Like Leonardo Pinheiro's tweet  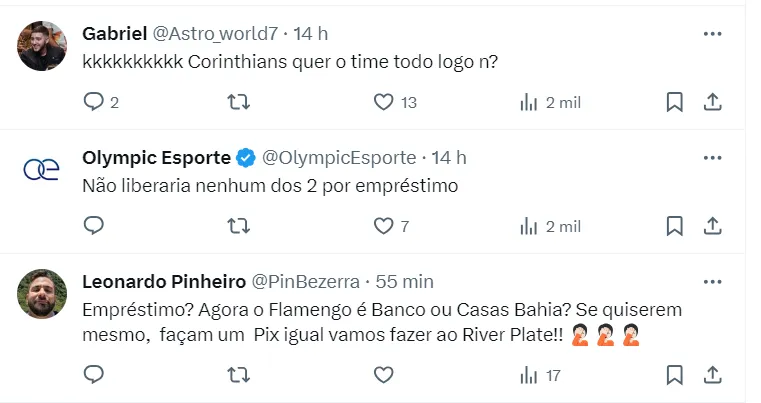(384, 375)
